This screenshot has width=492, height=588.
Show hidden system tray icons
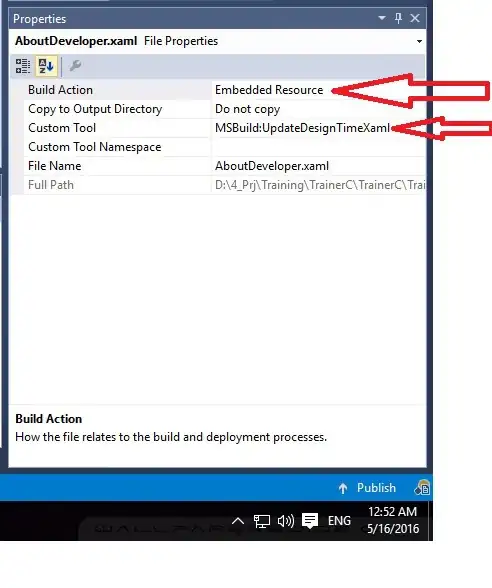point(238,521)
